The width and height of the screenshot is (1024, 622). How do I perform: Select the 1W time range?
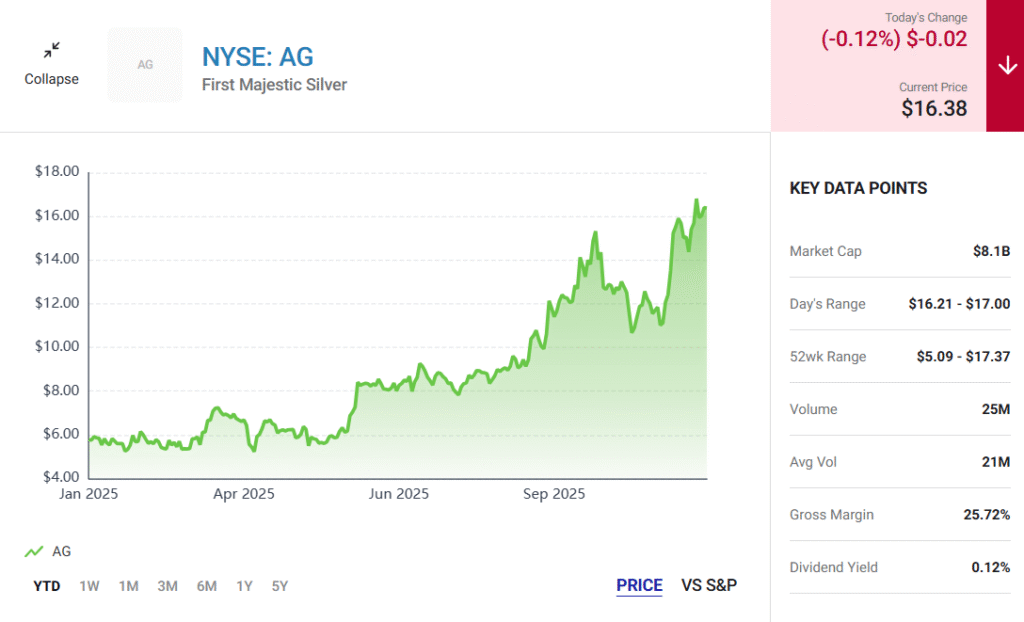pyautogui.click(x=89, y=586)
